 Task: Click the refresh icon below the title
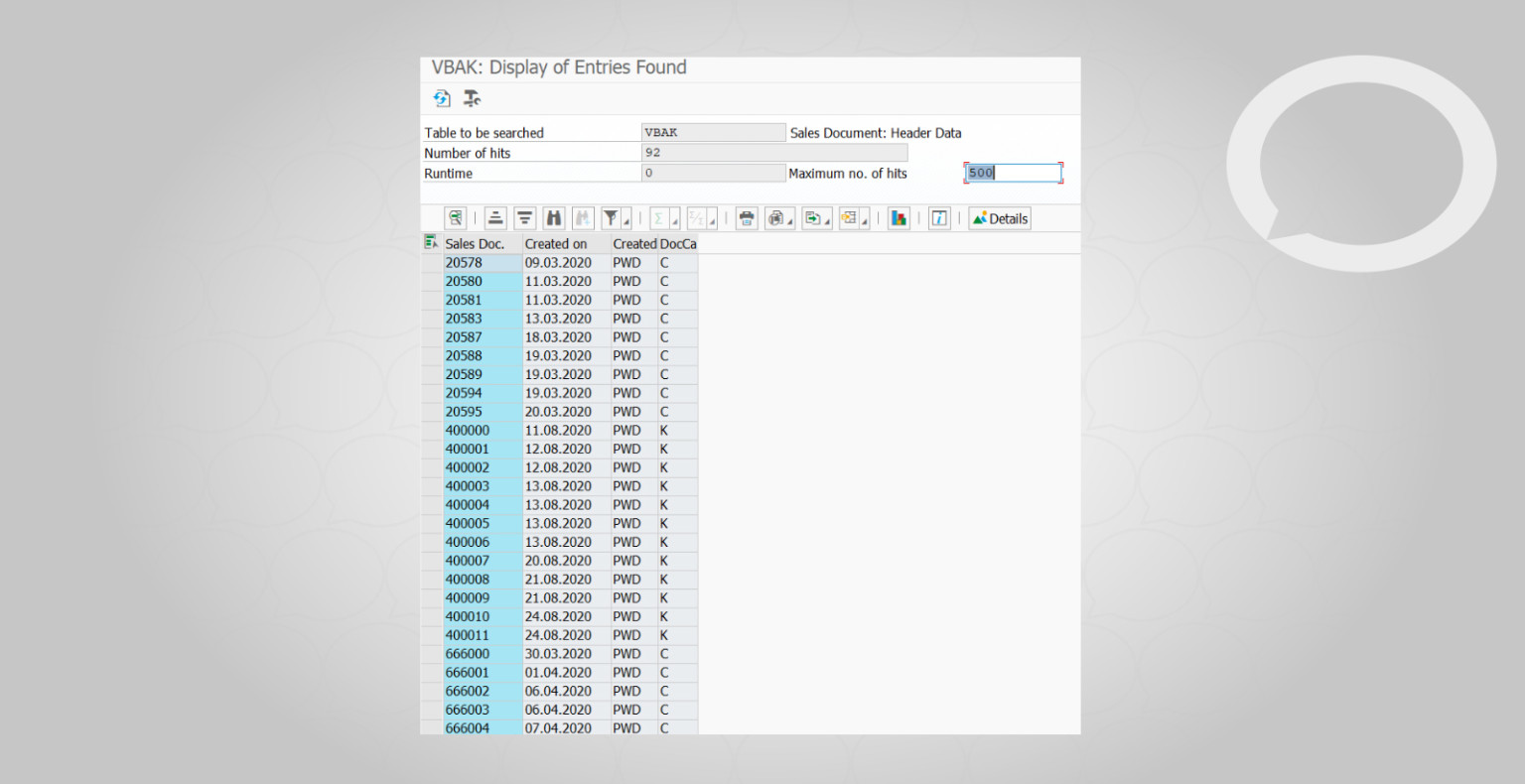tap(442, 98)
